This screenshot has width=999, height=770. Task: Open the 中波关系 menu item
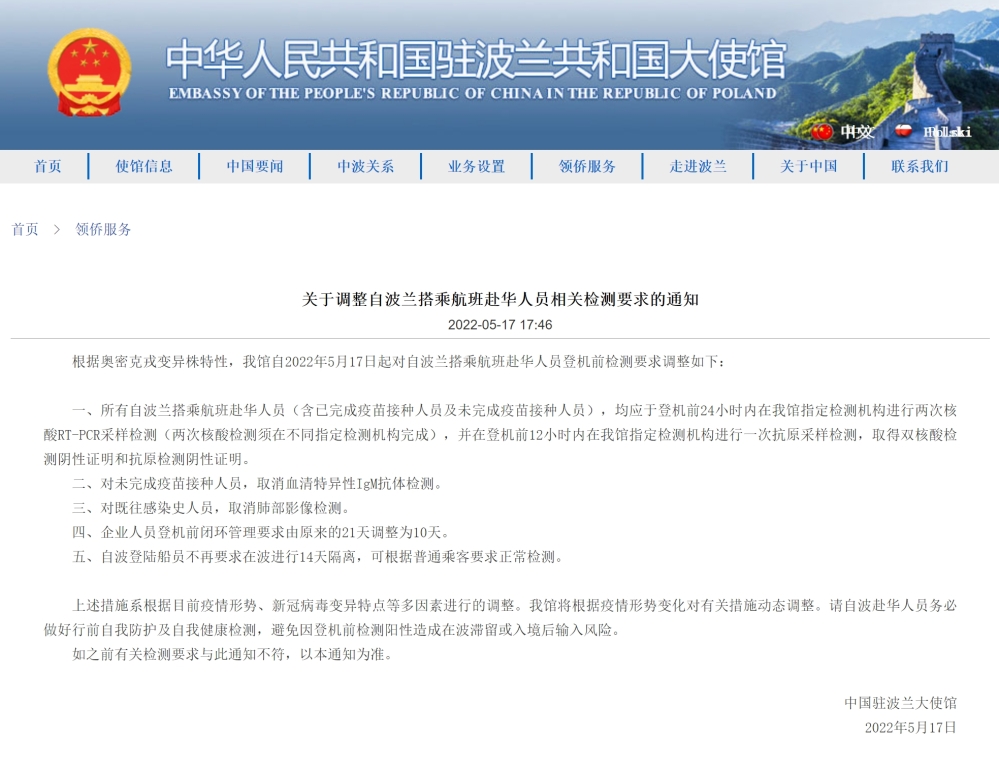(x=366, y=166)
